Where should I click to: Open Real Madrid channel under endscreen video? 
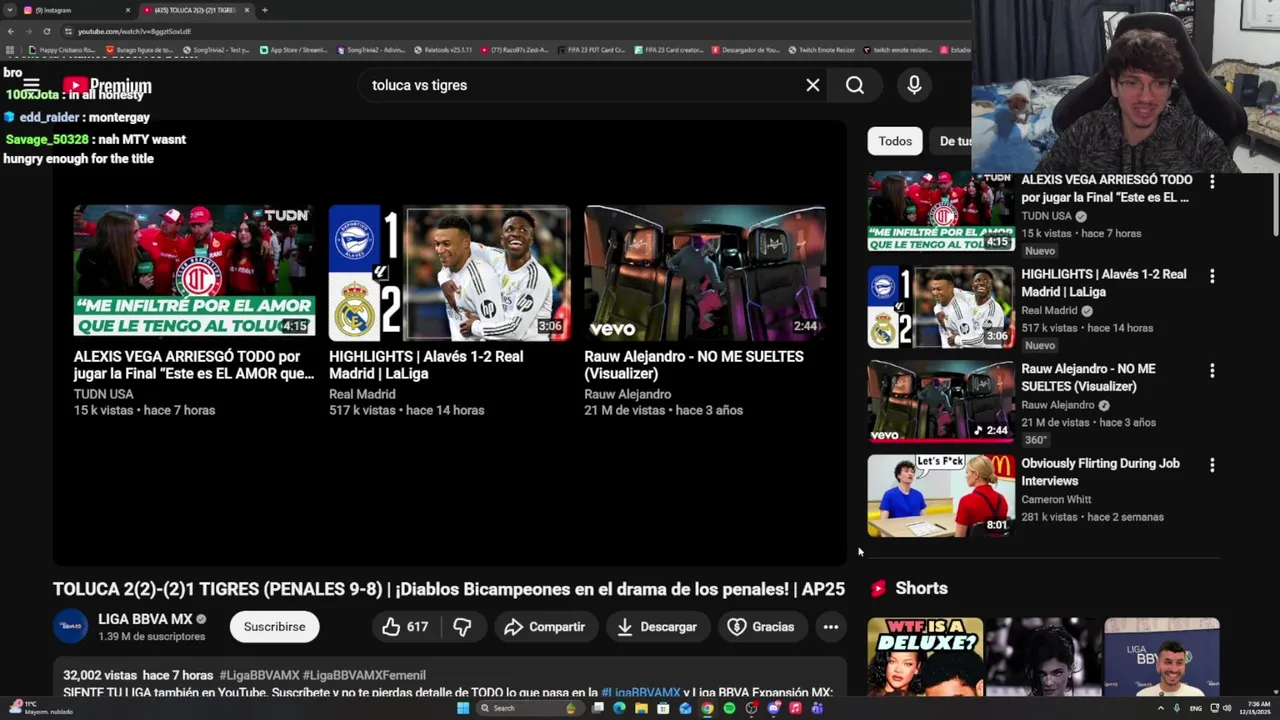pyautogui.click(x=362, y=394)
